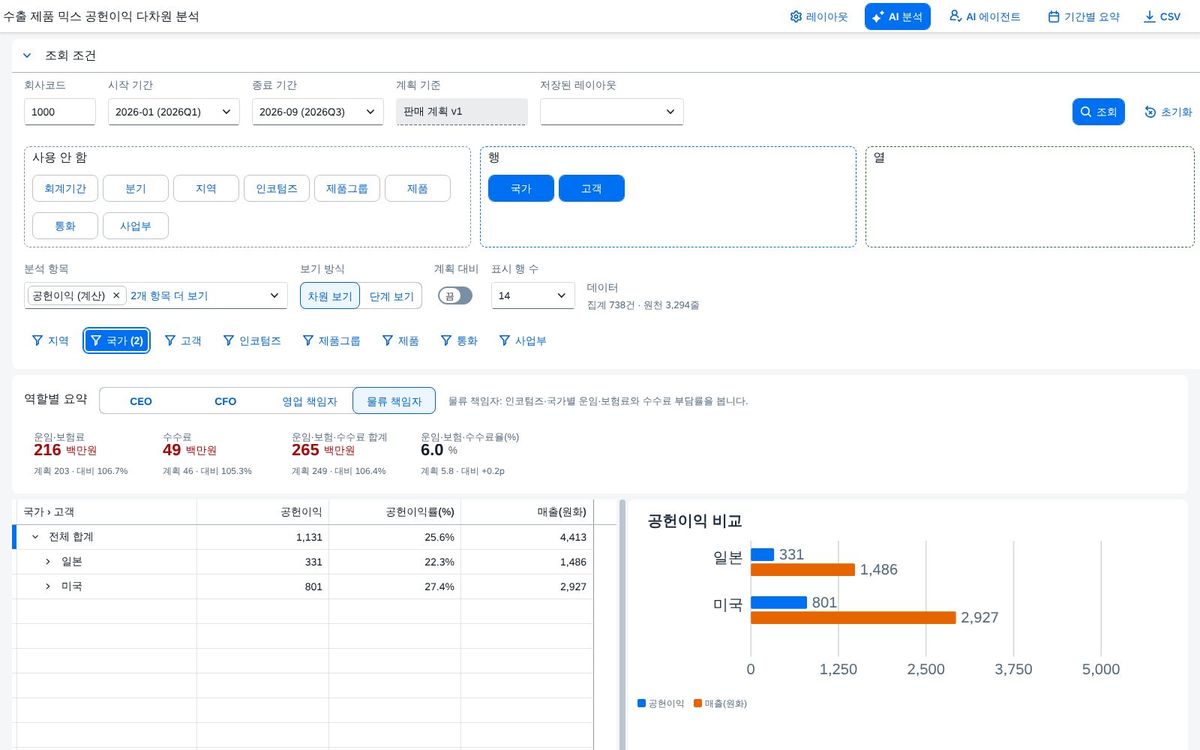
Task: Click the 국가 chip in the 행 area
Action: tap(521, 189)
